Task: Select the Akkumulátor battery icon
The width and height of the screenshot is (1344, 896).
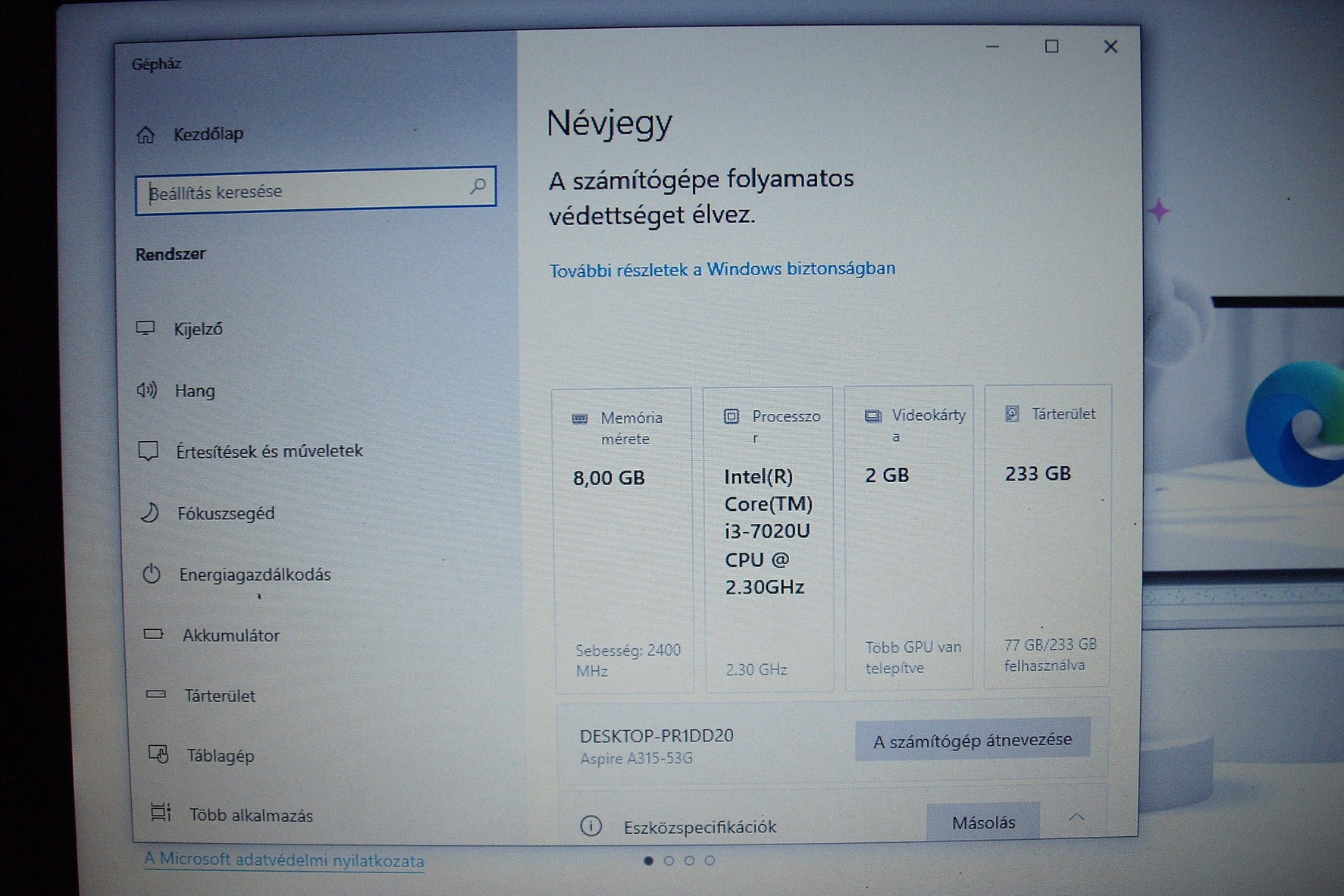Action: pos(154,634)
